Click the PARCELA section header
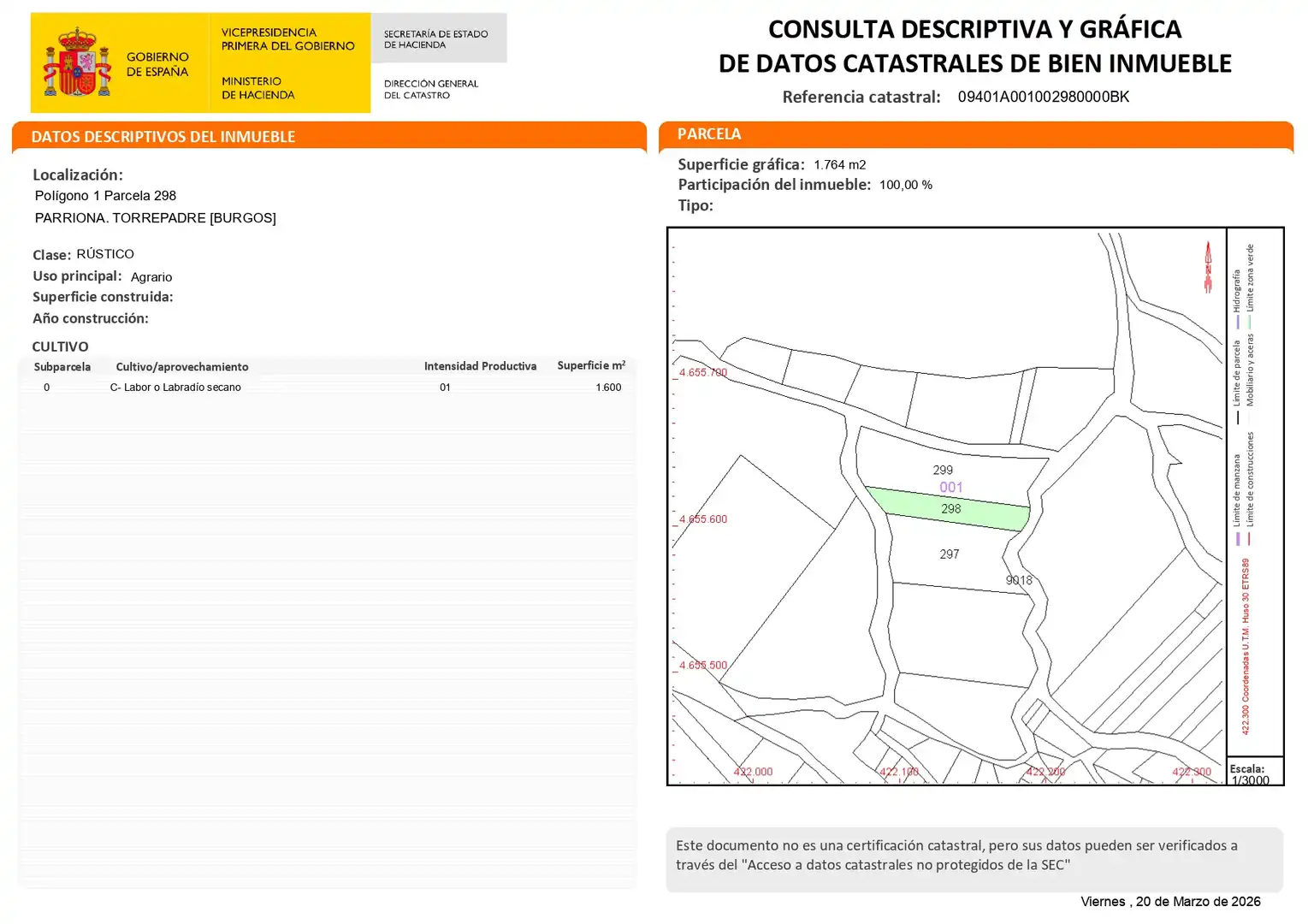This screenshot has width=1308, height=924. click(709, 134)
